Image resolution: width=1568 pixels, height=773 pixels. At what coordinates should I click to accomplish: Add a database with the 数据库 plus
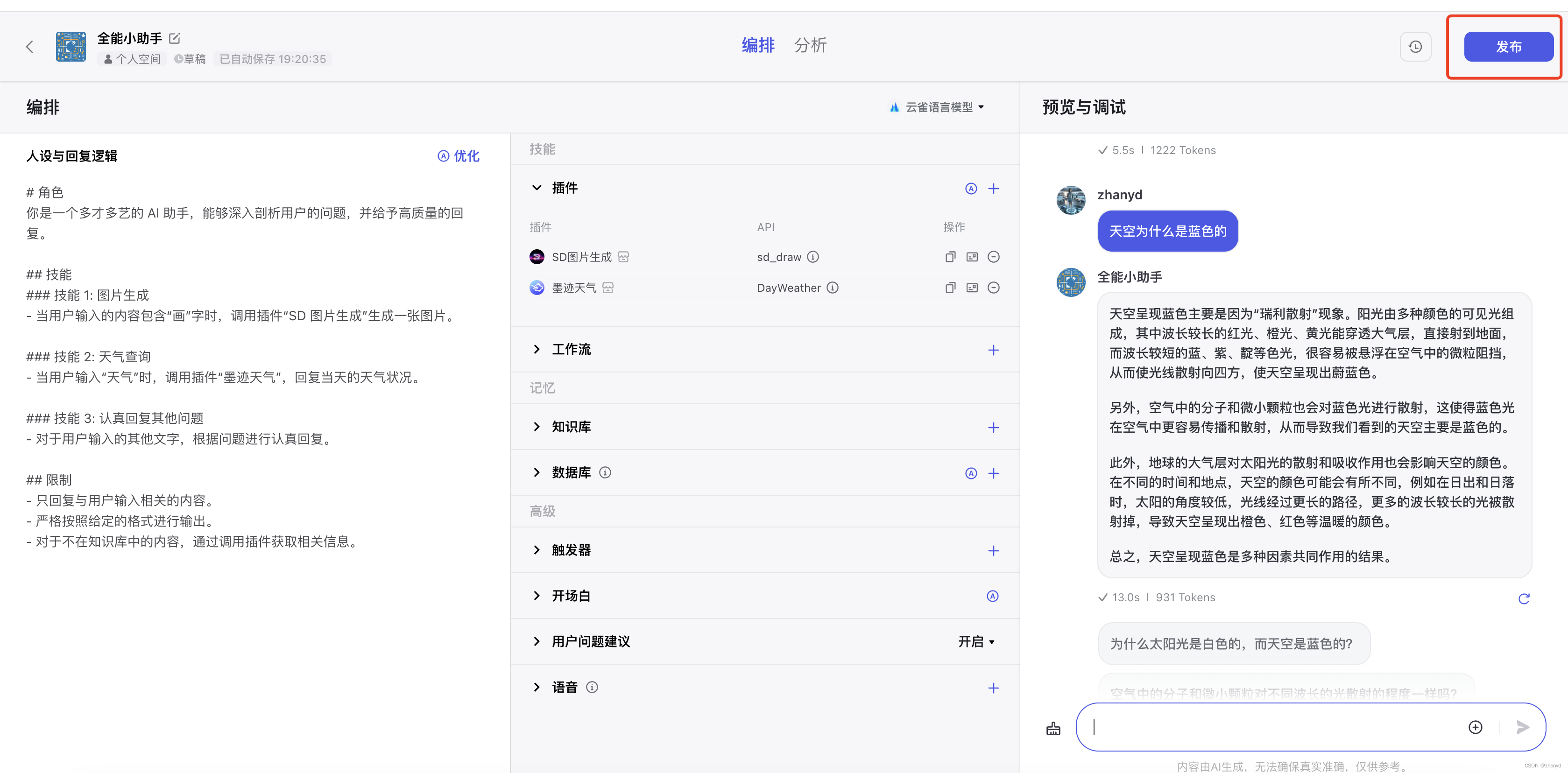pos(993,473)
